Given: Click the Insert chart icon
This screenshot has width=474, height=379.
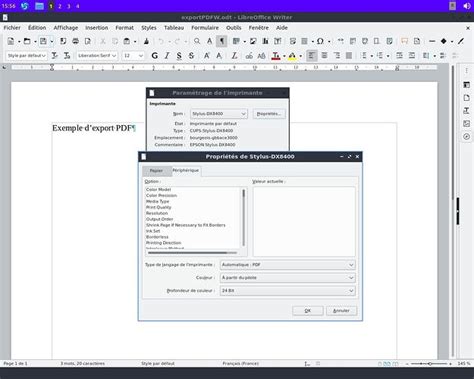Looking at the screenshot, I should 265,41.
